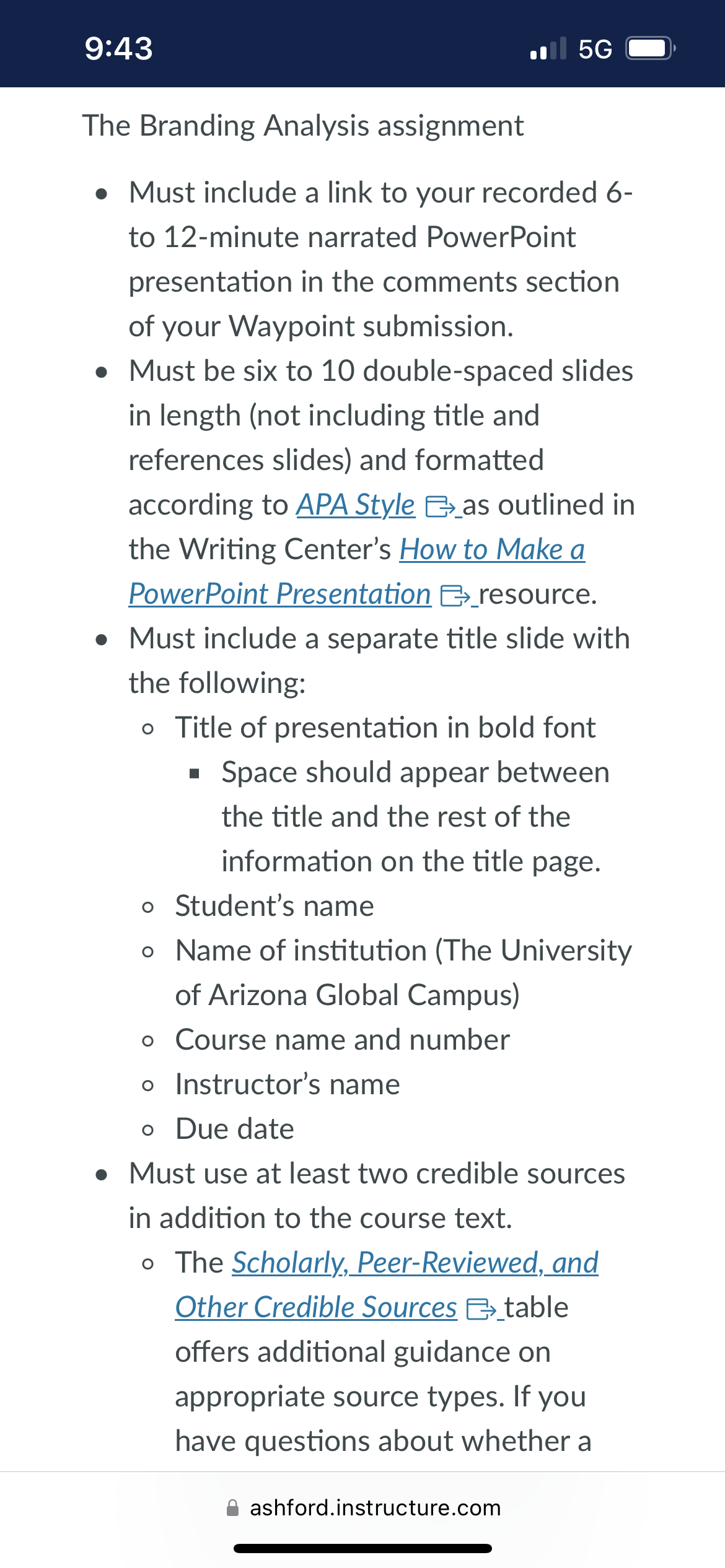This screenshot has height=1568, width=725.
Task: Open the APA Style link
Action: [x=355, y=505]
